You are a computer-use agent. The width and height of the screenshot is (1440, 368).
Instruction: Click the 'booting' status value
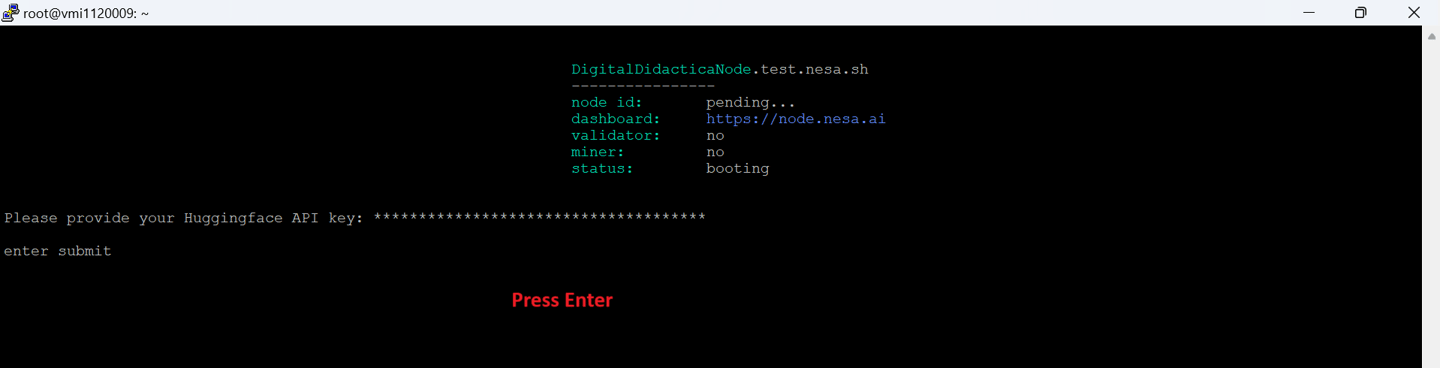click(x=737, y=169)
